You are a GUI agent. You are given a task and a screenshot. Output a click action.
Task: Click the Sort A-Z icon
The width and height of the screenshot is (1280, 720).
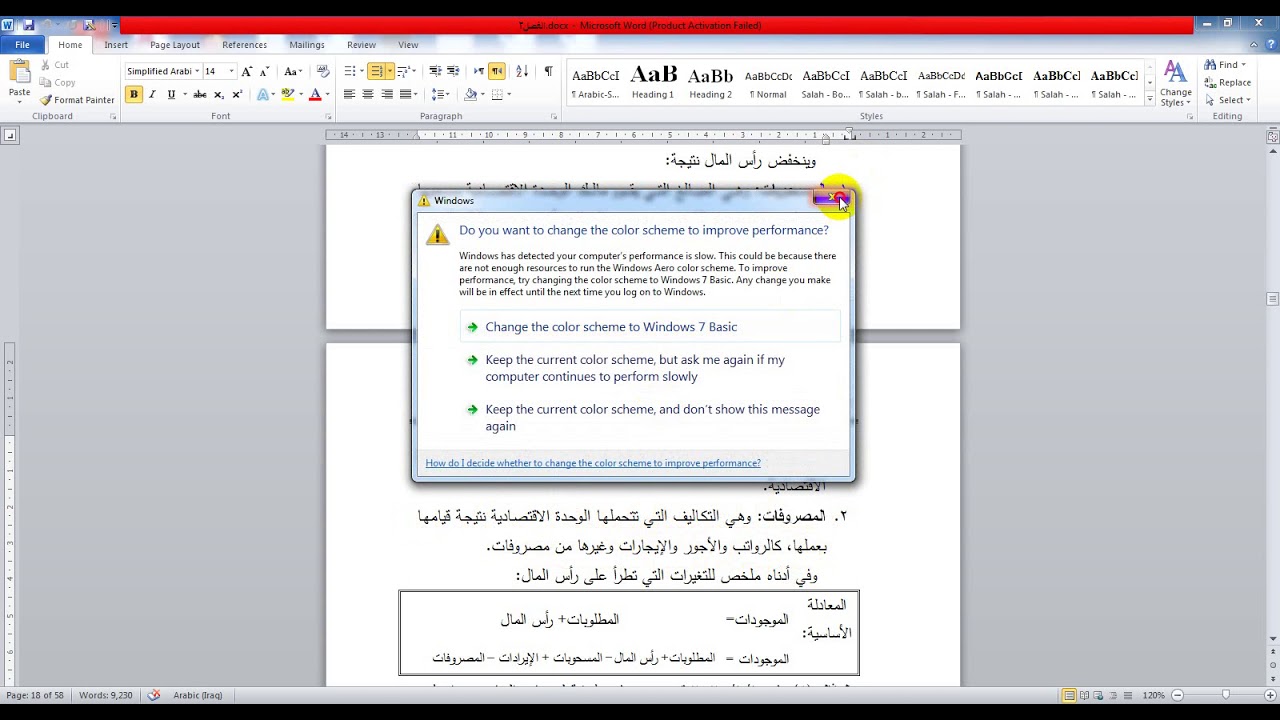[522, 71]
